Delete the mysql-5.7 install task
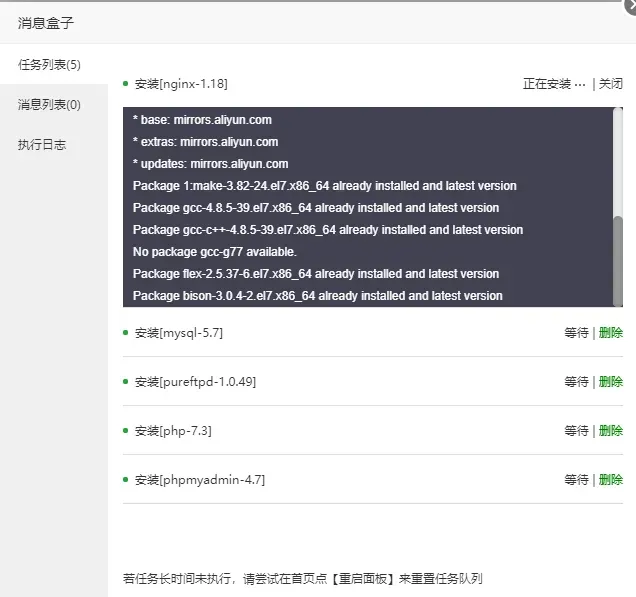636x597 pixels. coord(610,333)
